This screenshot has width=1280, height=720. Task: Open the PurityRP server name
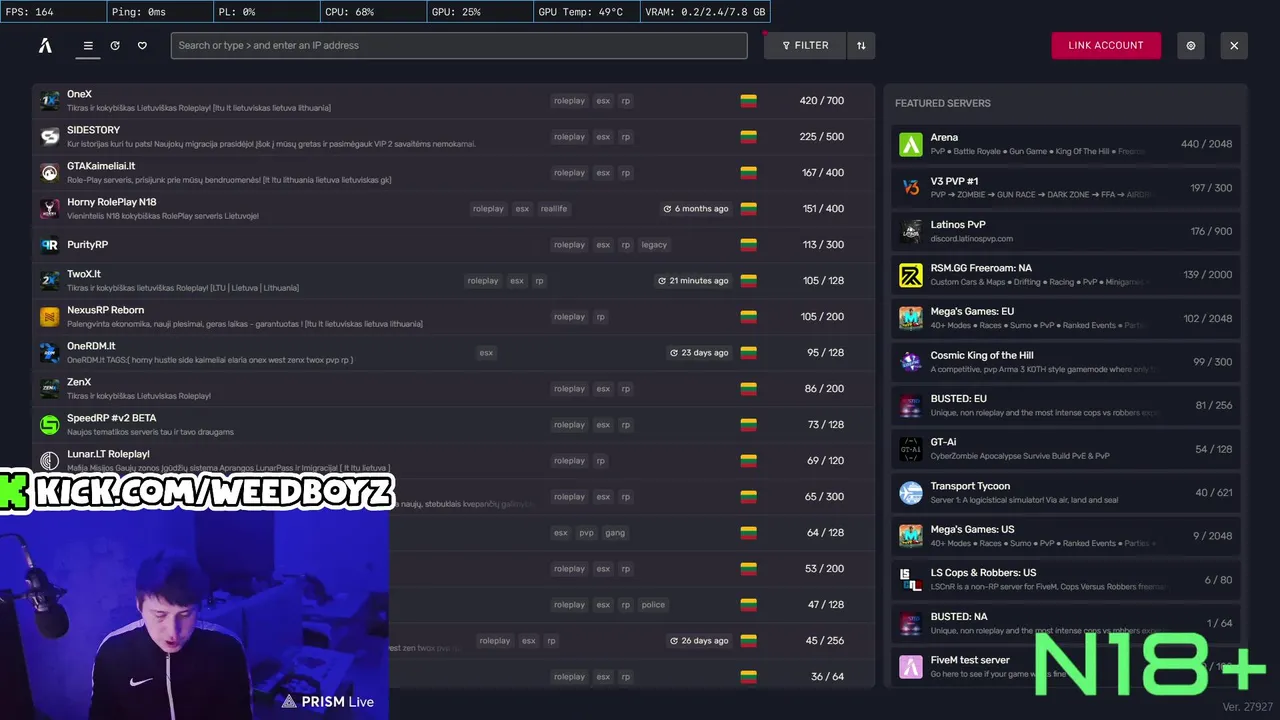(x=87, y=244)
